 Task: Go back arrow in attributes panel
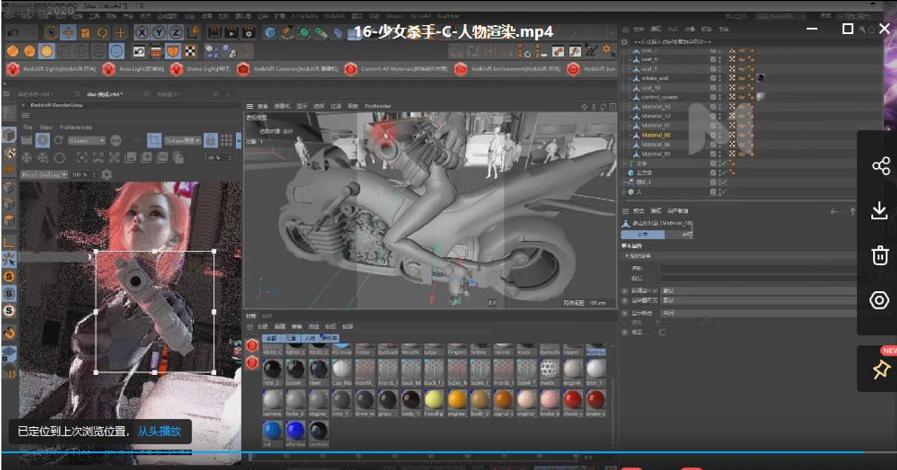pyautogui.click(x=834, y=212)
